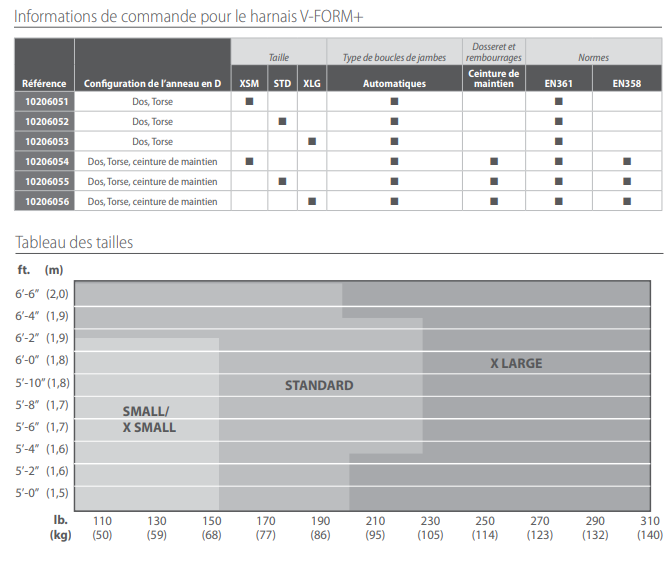The width and height of the screenshot is (671, 573).
Task: Click the XSM size column header
Action: click(249, 84)
